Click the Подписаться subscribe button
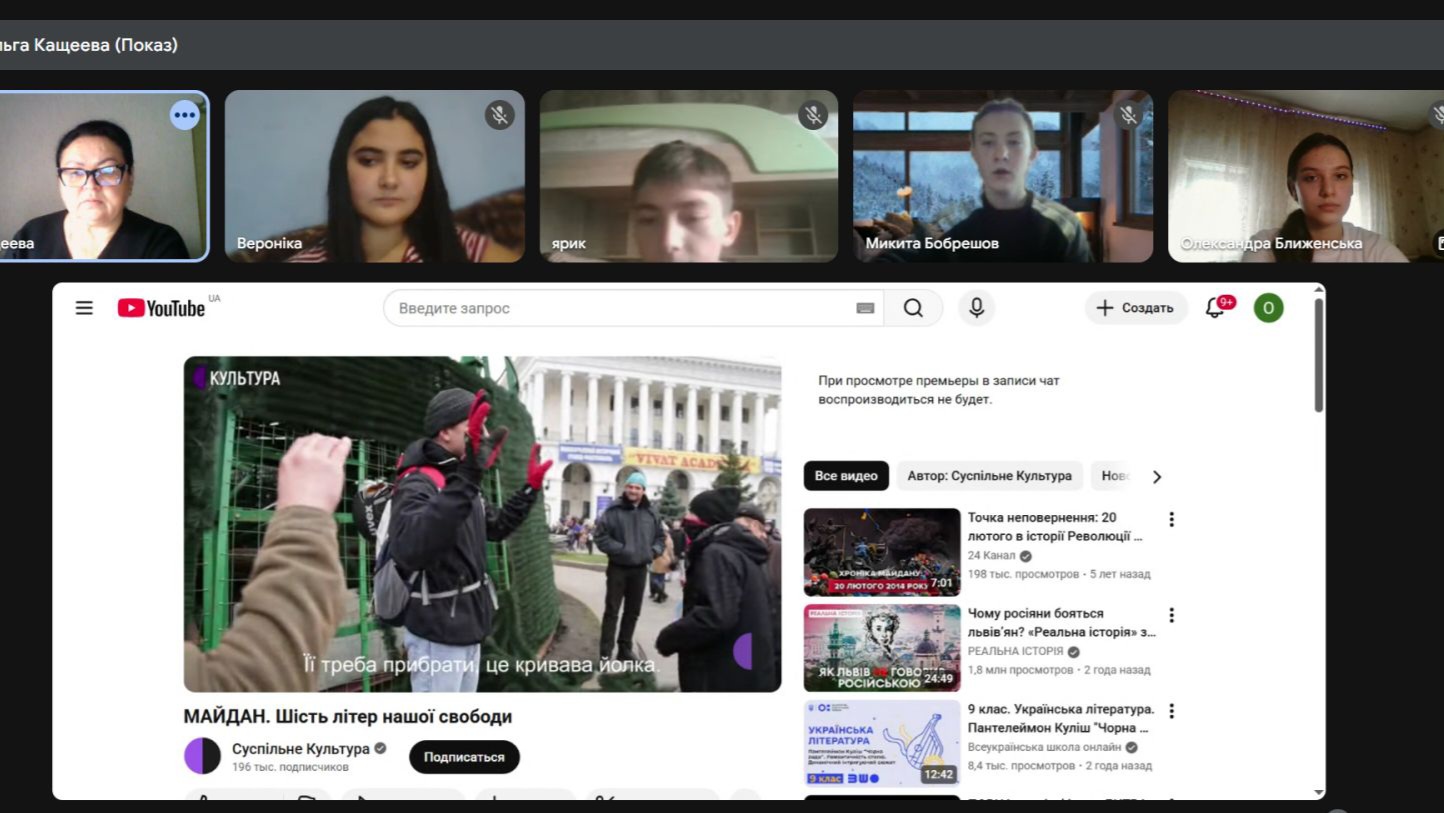 coord(464,757)
